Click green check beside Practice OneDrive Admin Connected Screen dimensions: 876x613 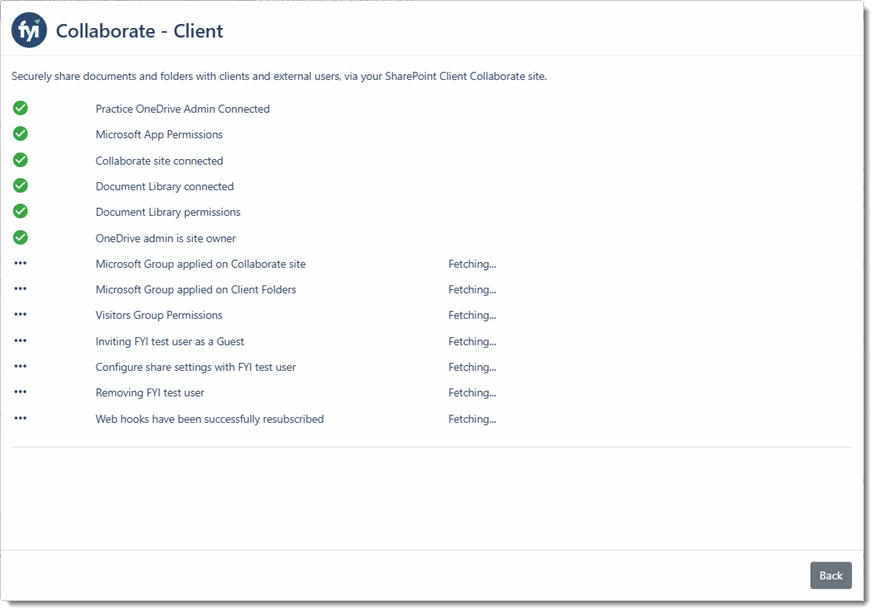[x=21, y=108]
